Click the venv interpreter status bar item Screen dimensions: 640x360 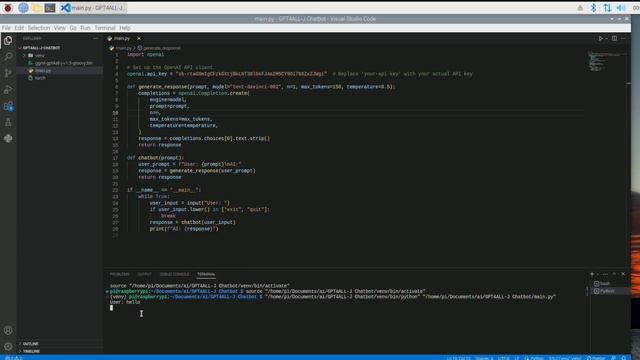click(x=565, y=358)
